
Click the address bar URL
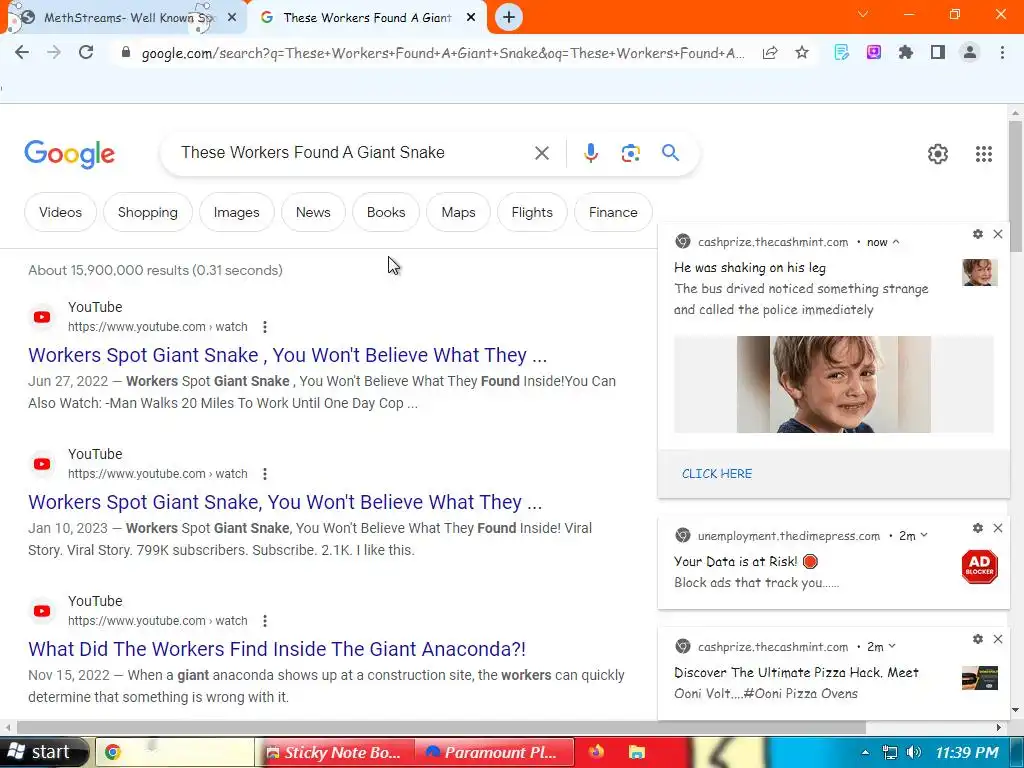coord(442,53)
